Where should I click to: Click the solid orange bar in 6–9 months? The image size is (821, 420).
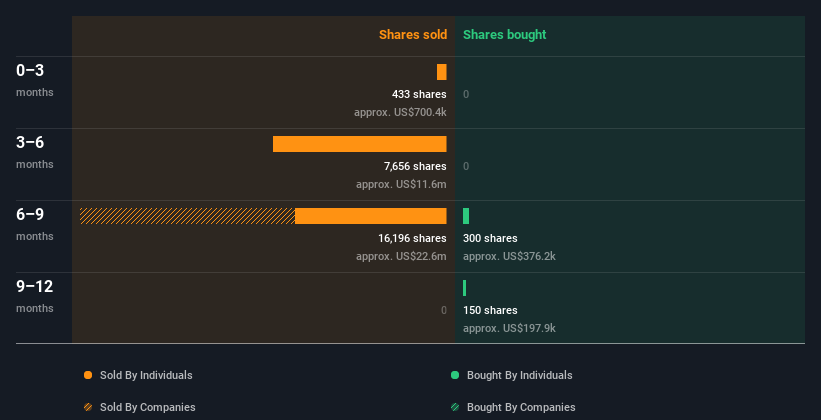click(x=371, y=216)
